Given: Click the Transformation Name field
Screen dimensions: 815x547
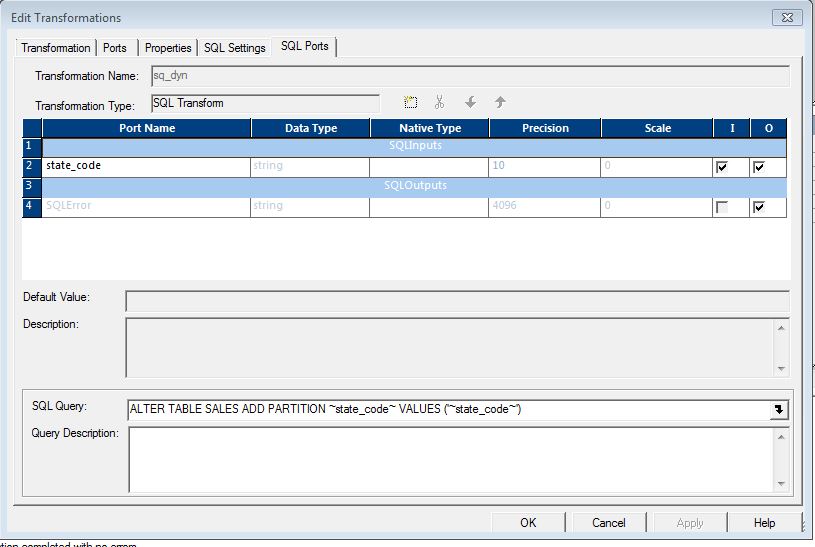Looking at the screenshot, I should 470,76.
